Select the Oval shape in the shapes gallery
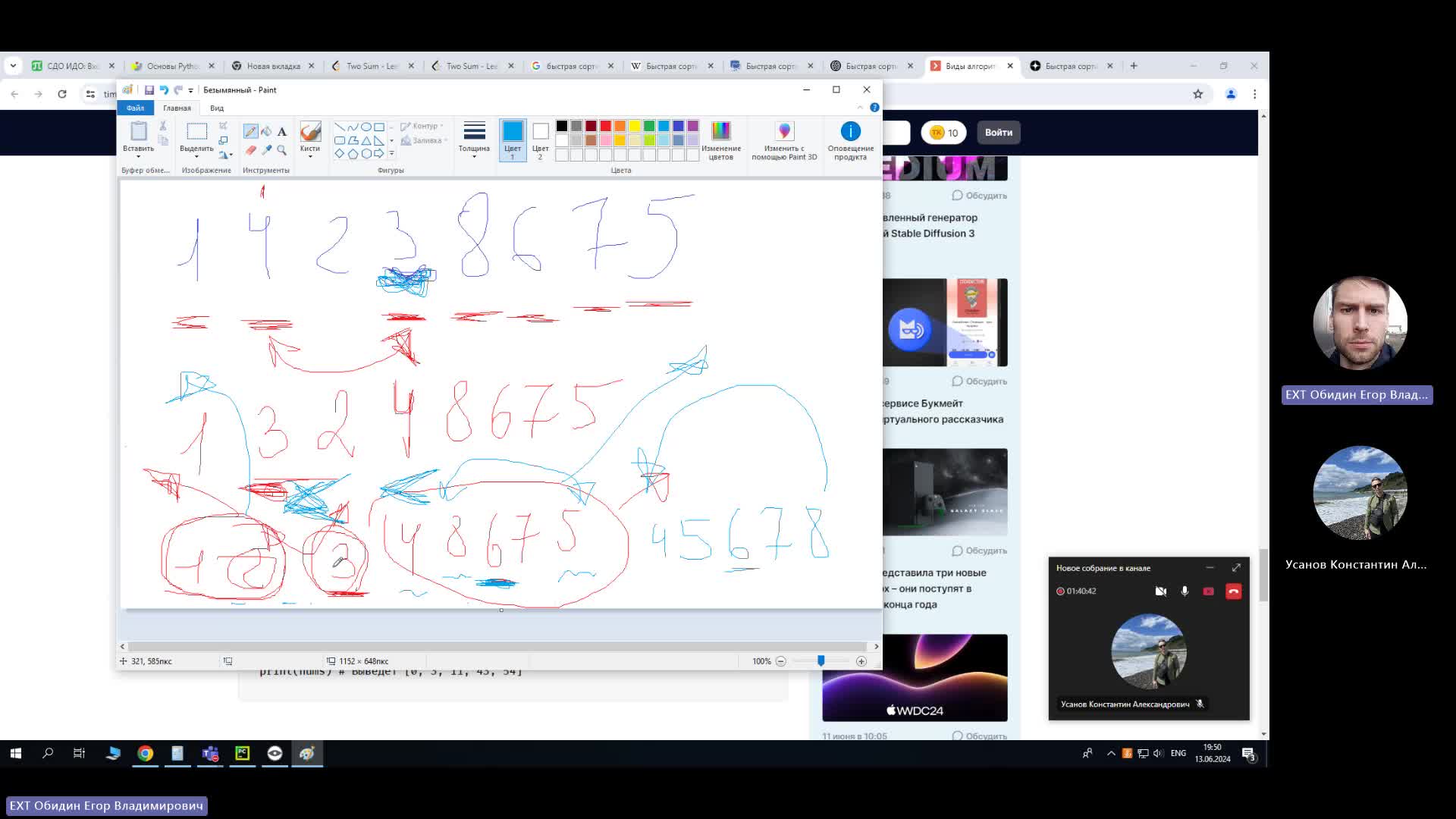This screenshot has height=819, width=1456. point(366,127)
